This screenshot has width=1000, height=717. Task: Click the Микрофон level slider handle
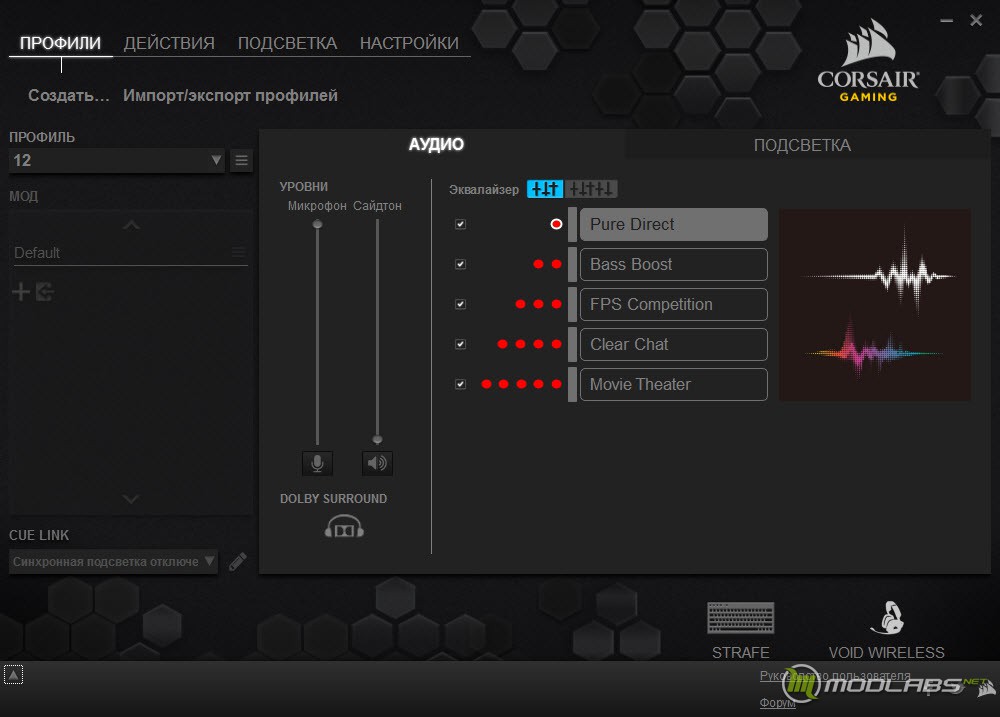317,224
